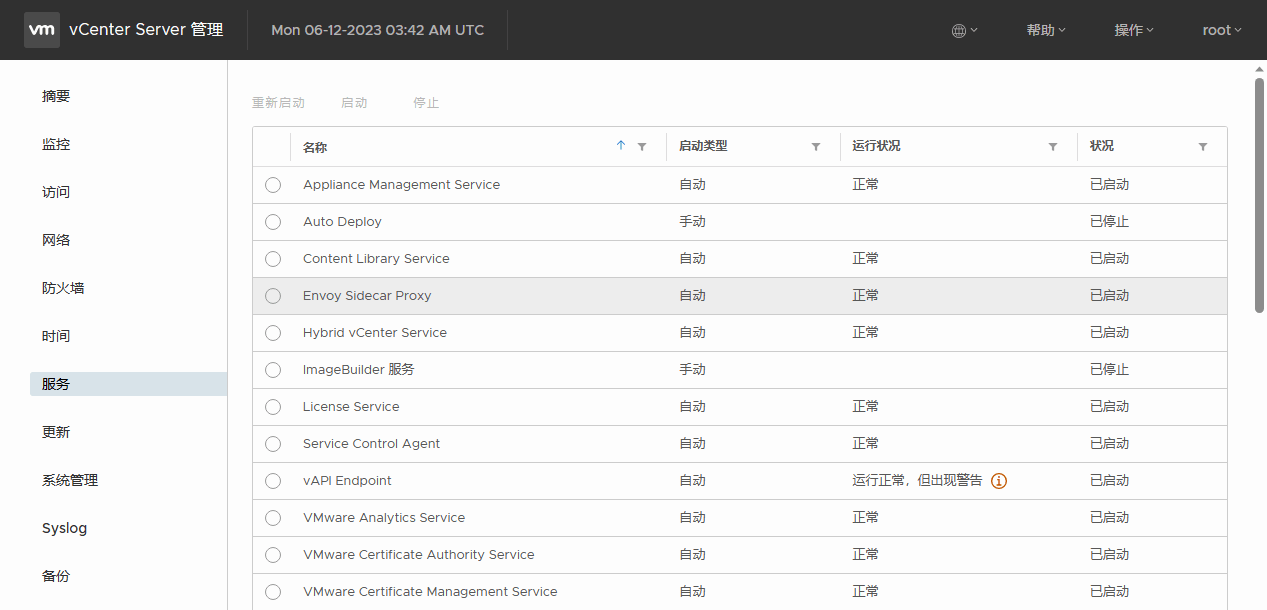Click the 运行正常，但出现警告 status text
This screenshot has height=610, width=1267.
tap(917, 481)
